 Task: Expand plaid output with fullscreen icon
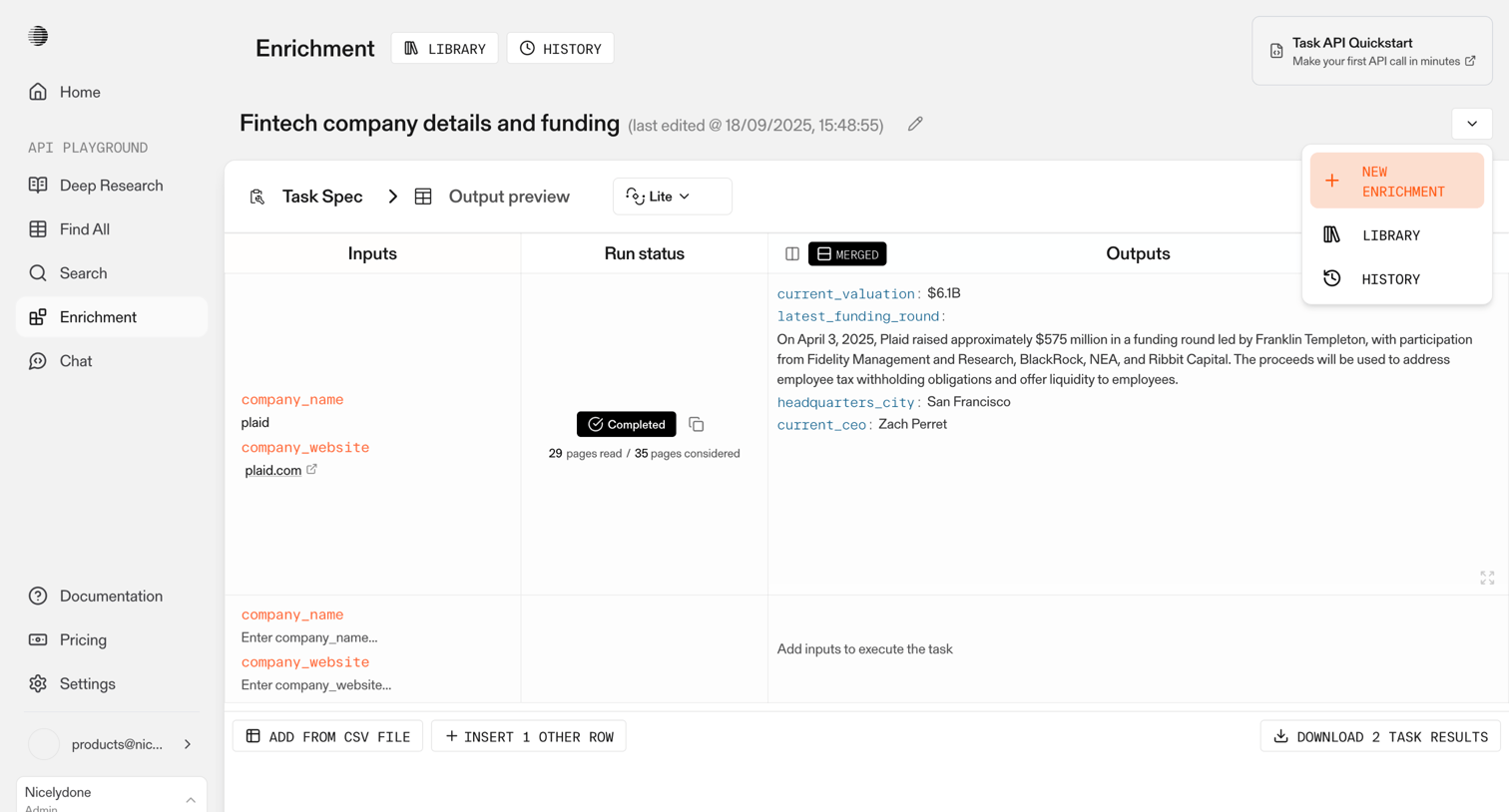click(x=1487, y=578)
